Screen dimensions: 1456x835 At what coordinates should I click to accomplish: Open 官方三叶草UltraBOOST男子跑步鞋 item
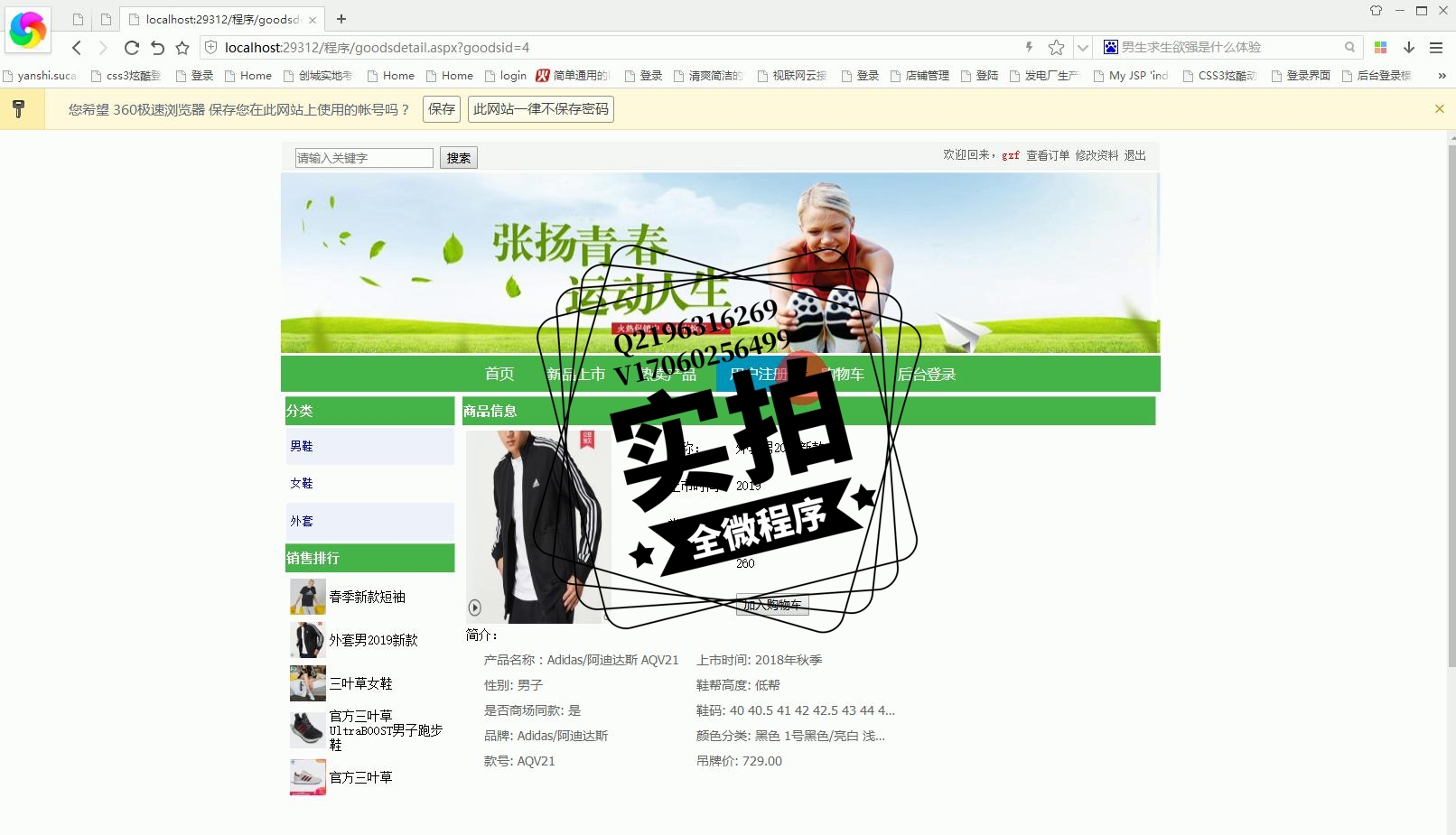pyautogui.click(x=386, y=730)
